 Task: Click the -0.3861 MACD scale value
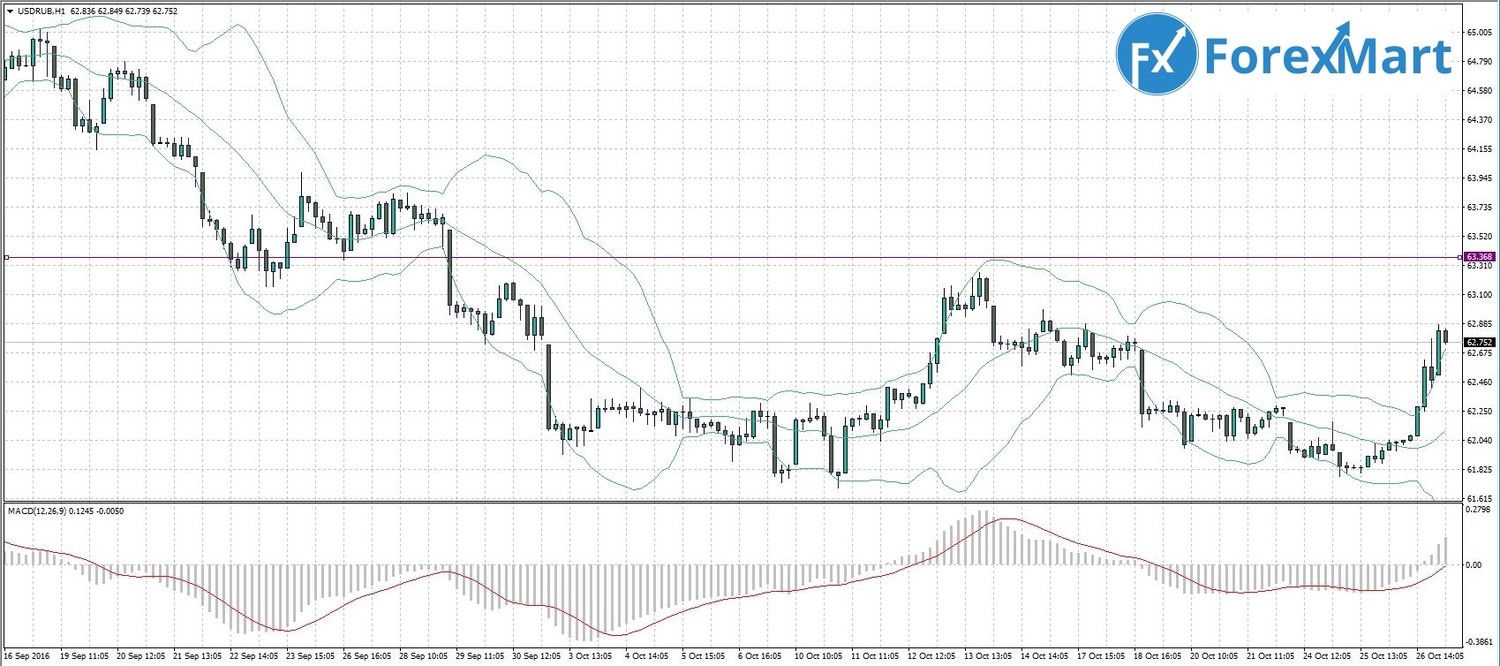[x=1479, y=643]
